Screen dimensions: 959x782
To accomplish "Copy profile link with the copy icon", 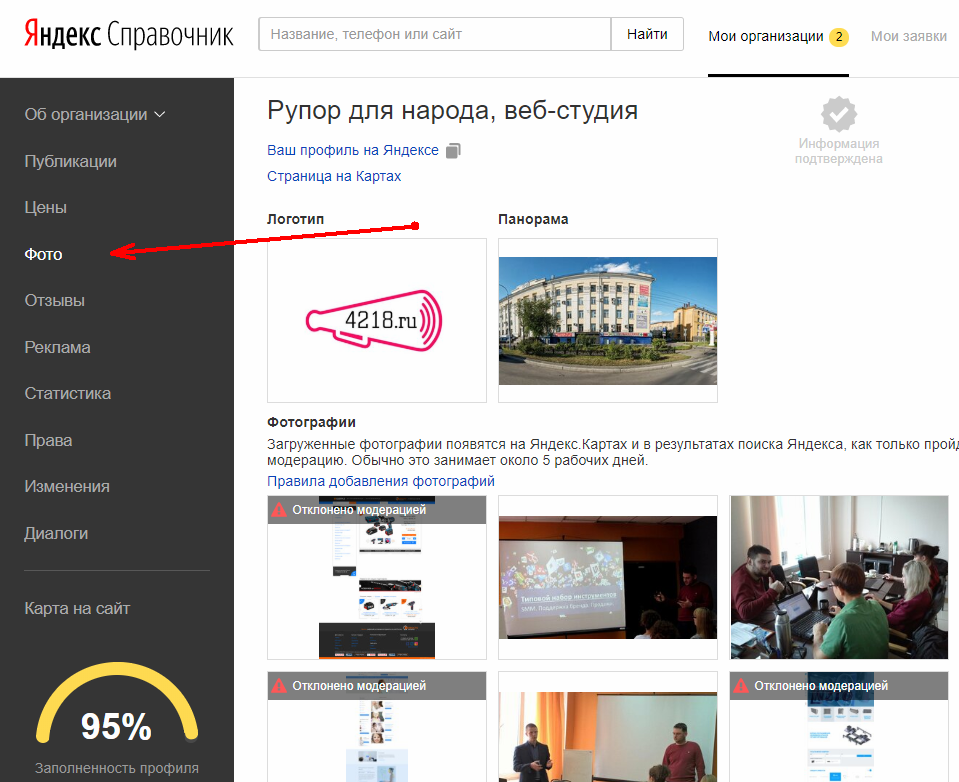I will point(453,150).
